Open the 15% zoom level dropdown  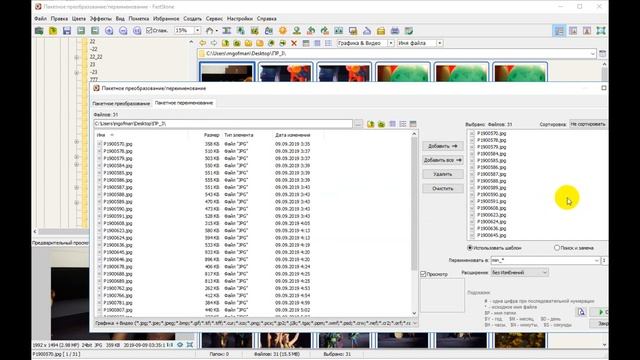[198, 31]
